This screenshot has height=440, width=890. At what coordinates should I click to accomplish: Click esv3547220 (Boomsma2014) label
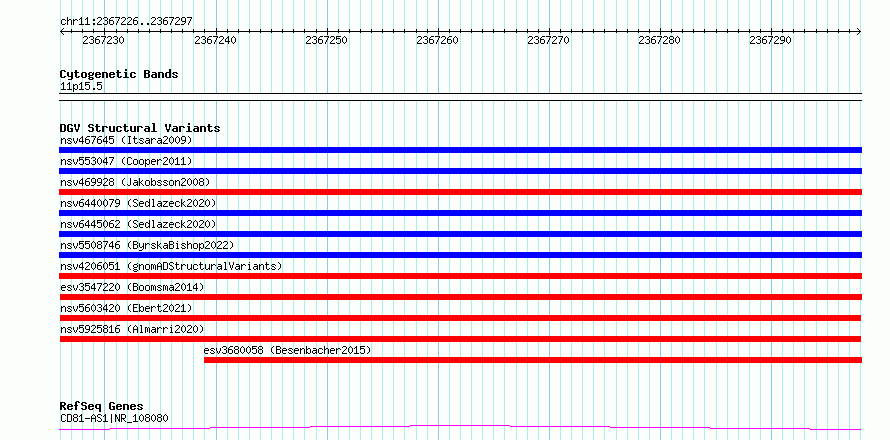tap(132, 287)
